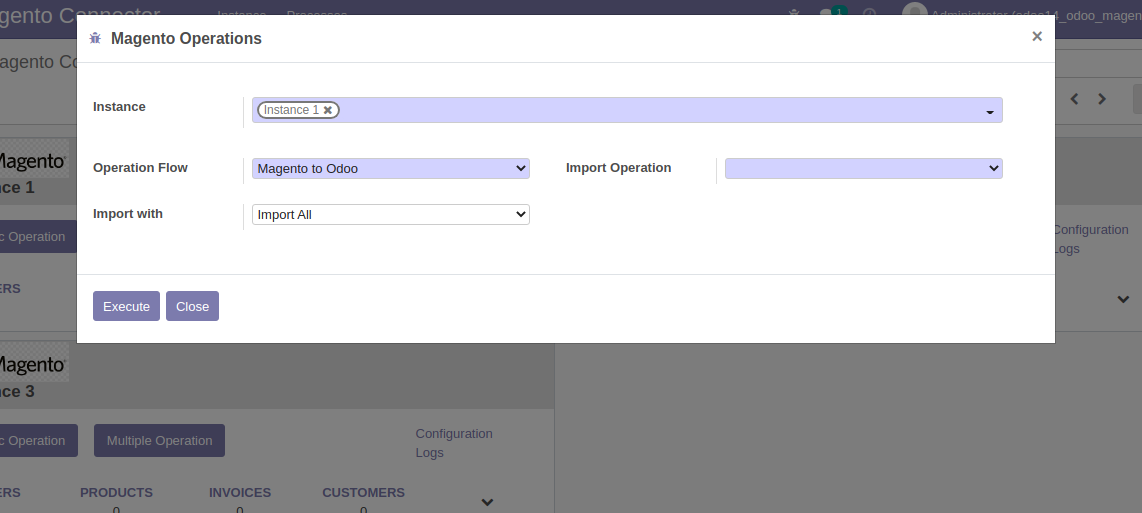Open the debug bug icon in top bar
The width and height of the screenshot is (1142, 513).
[795, 14]
